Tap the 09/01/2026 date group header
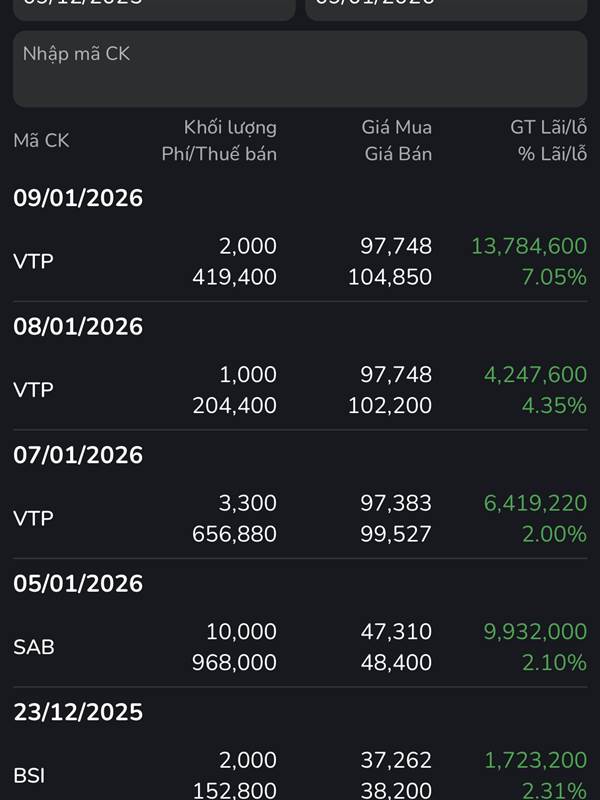This screenshot has width=600, height=800. click(x=78, y=198)
